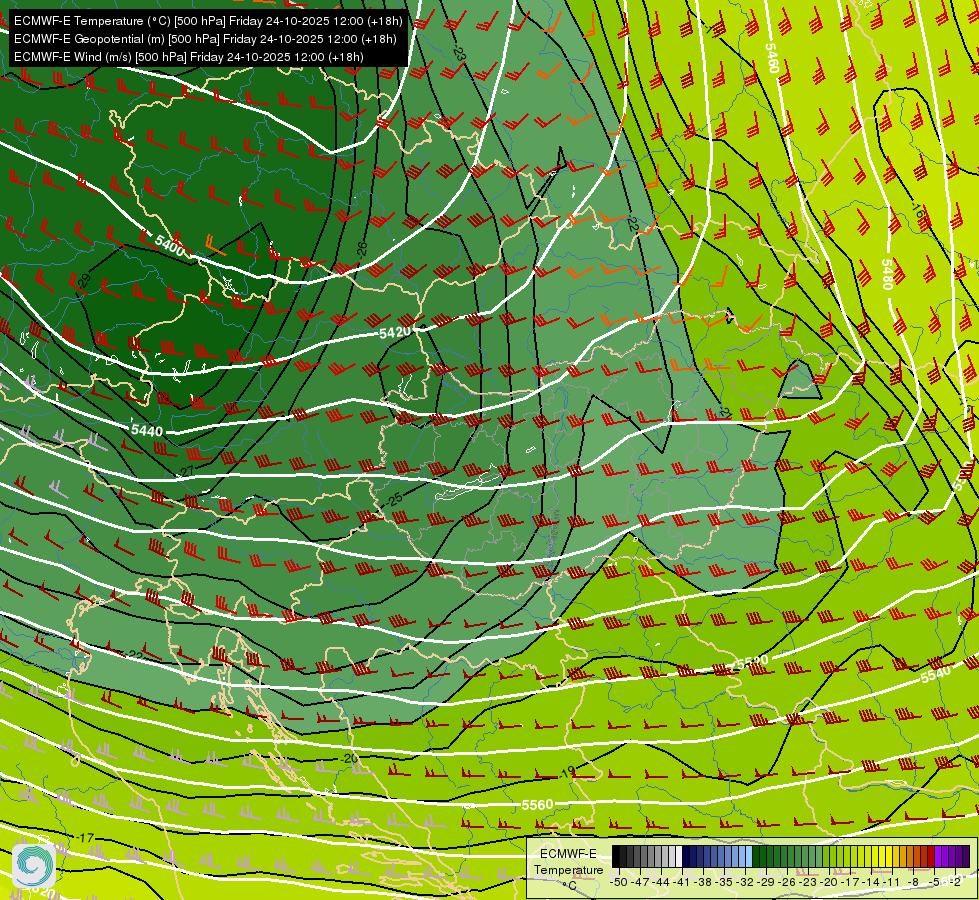This screenshot has width=979, height=900.
Task: Click the -23 isotherm label near top
Action: (x=458, y=53)
